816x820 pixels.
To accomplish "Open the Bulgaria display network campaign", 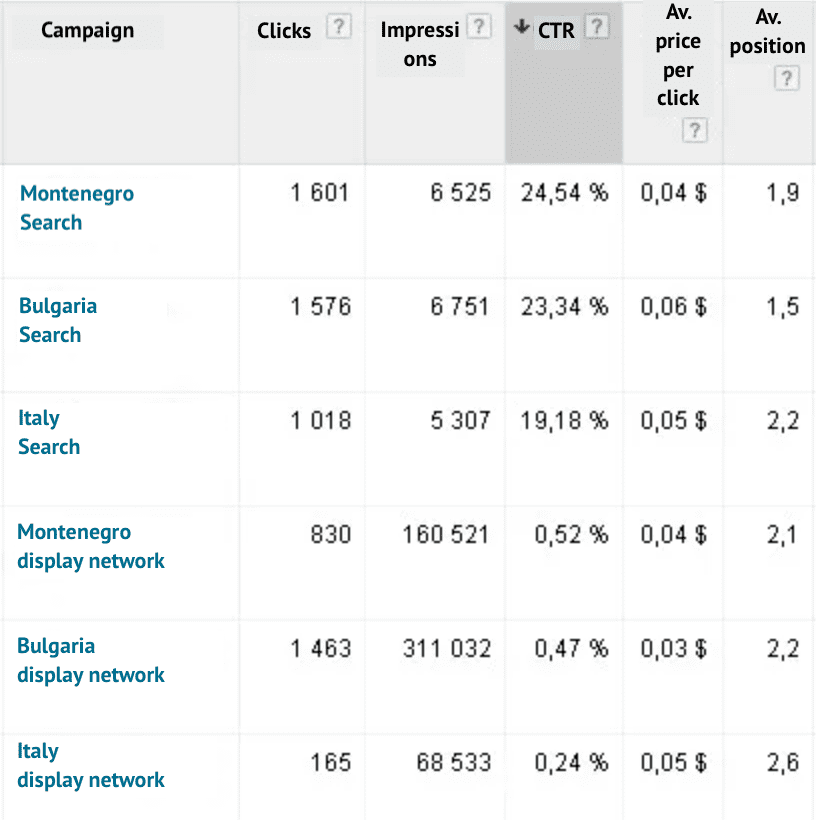I will (90, 660).
